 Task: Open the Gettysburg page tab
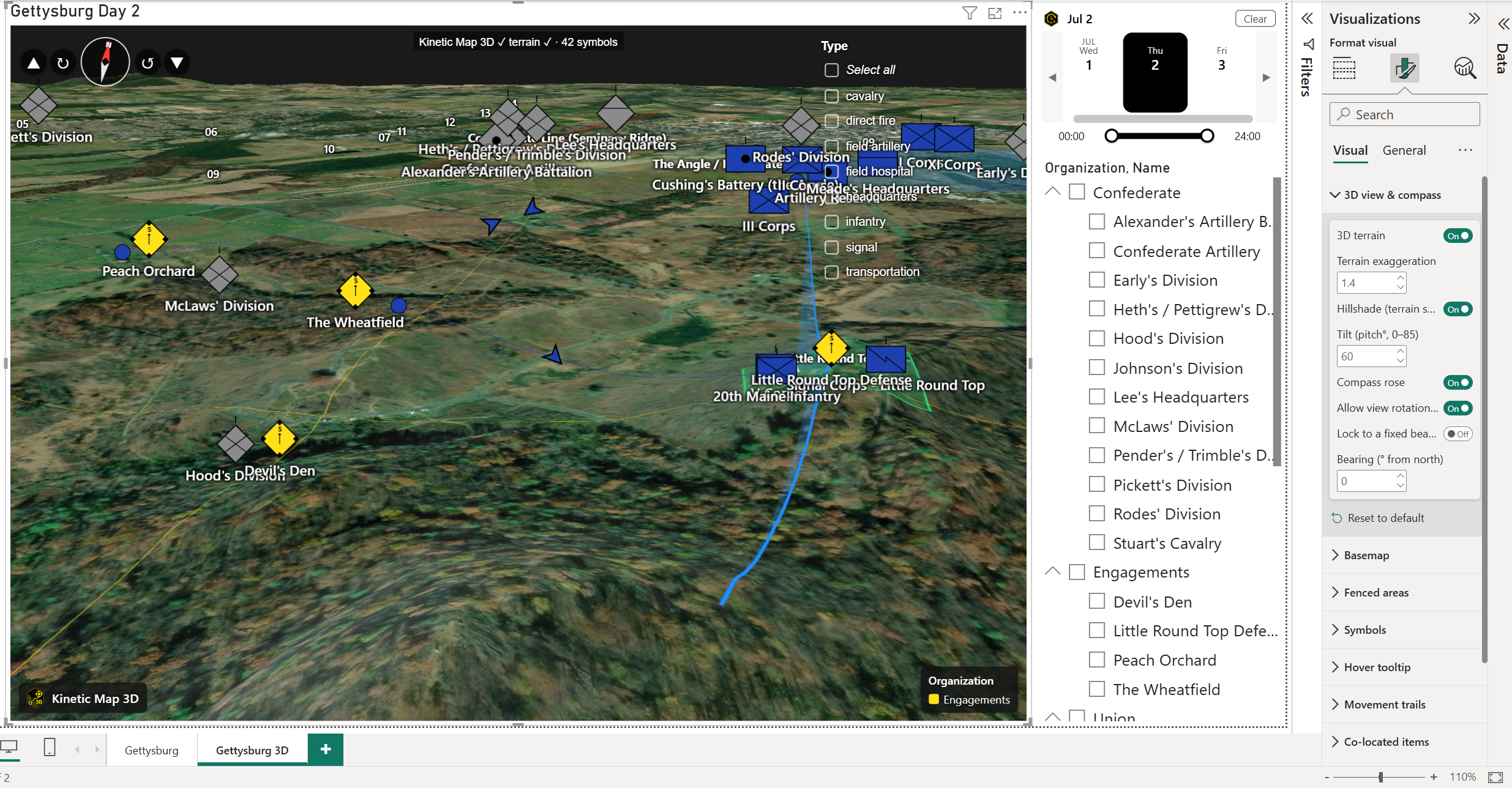152,750
